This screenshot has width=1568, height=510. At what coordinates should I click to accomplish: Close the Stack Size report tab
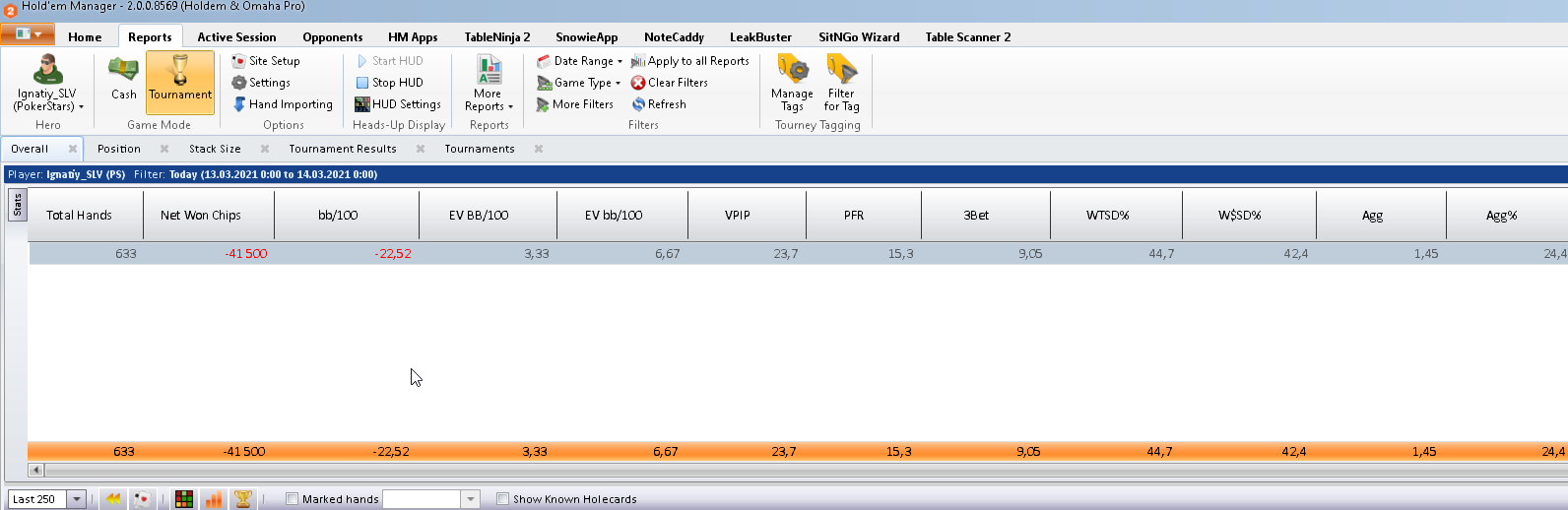[x=265, y=149]
